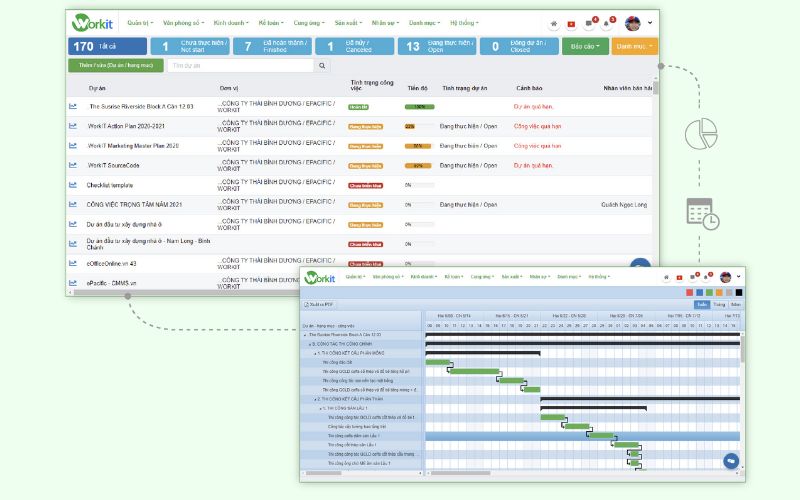The width and height of the screenshot is (800, 500).
Task: Open the orange 'Danh mục' dropdown button
Action: coord(634,46)
